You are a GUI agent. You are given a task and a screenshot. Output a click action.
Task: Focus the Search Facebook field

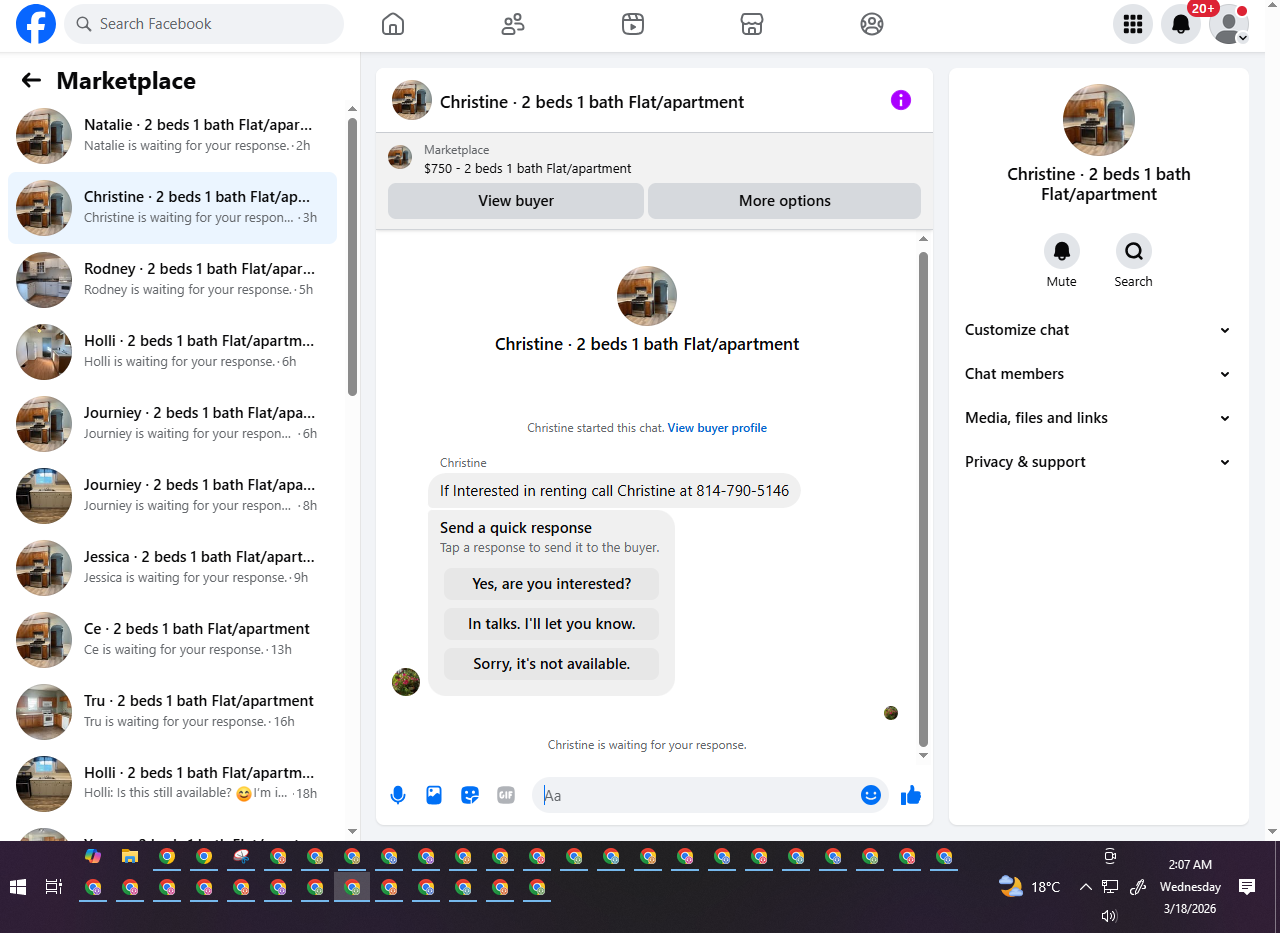(204, 24)
